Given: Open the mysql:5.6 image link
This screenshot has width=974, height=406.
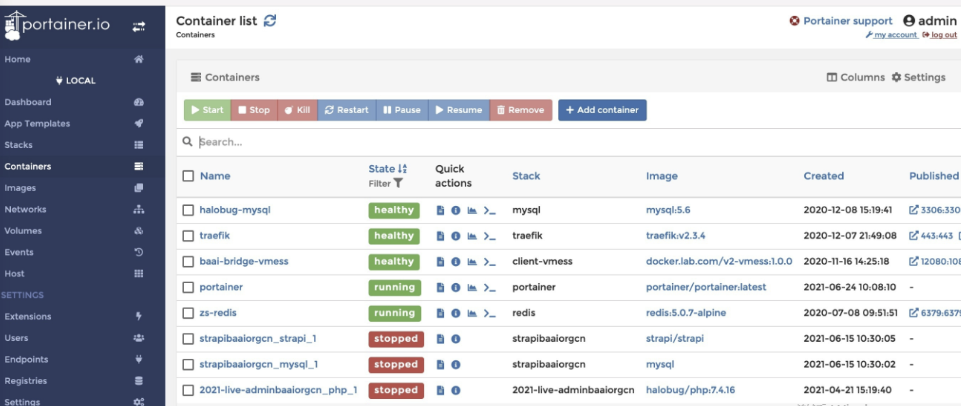Looking at the screenshot, I should (668, 210).
